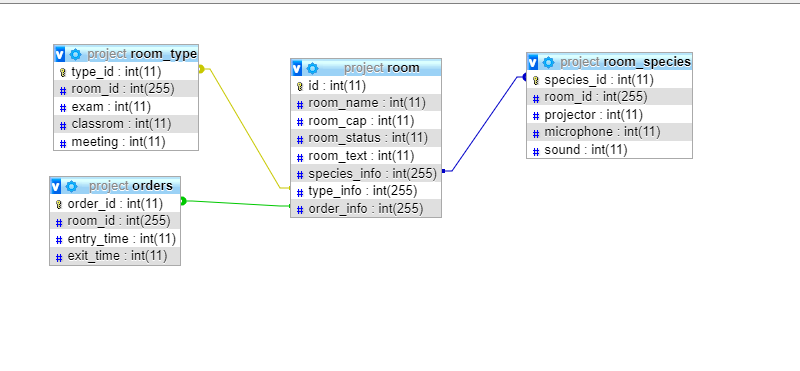Screen dimensions: 800x371
Task: Select the project orders table title
Action: 131,186
